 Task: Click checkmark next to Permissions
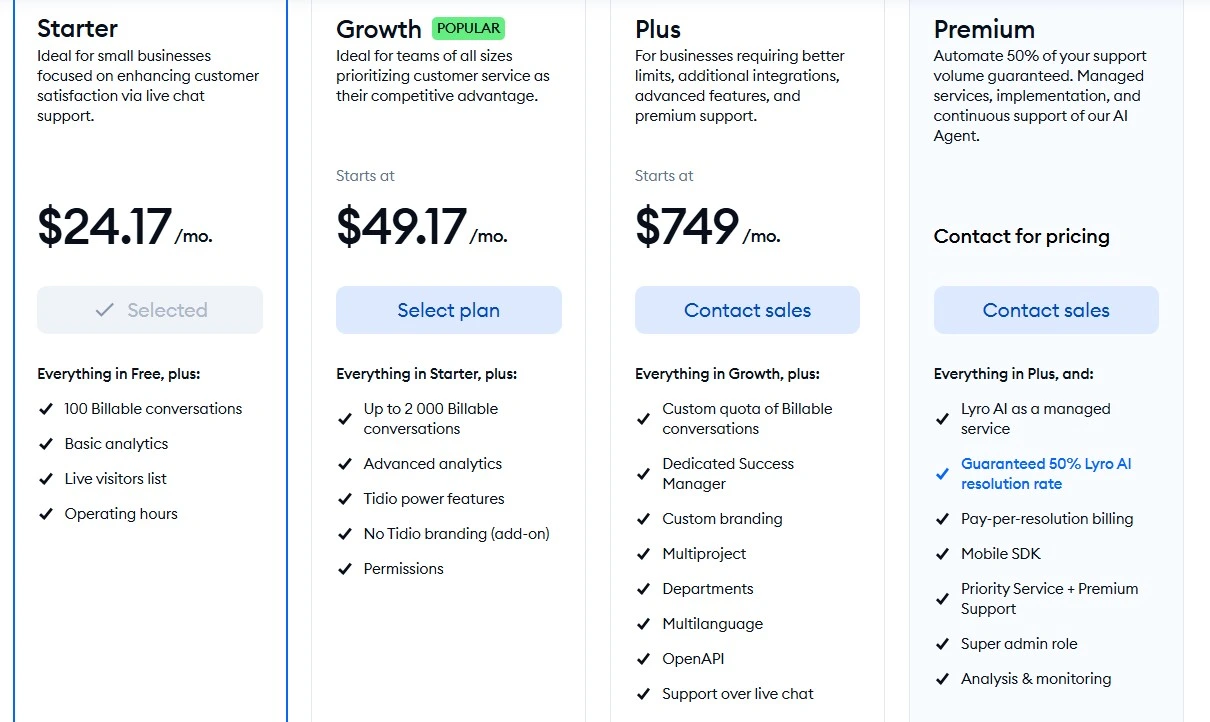344,569
